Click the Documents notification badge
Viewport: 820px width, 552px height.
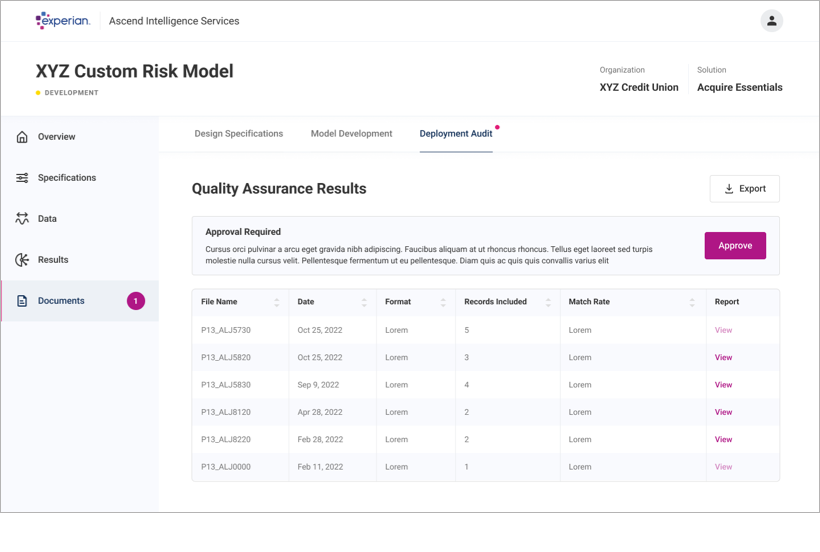click(136, 301)
